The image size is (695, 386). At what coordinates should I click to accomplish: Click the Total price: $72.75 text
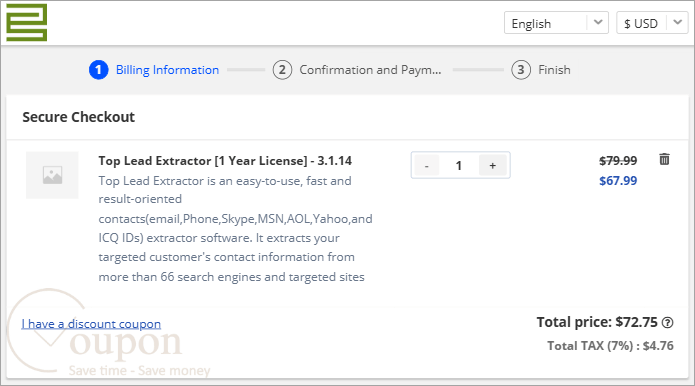(x=597, y=322)
